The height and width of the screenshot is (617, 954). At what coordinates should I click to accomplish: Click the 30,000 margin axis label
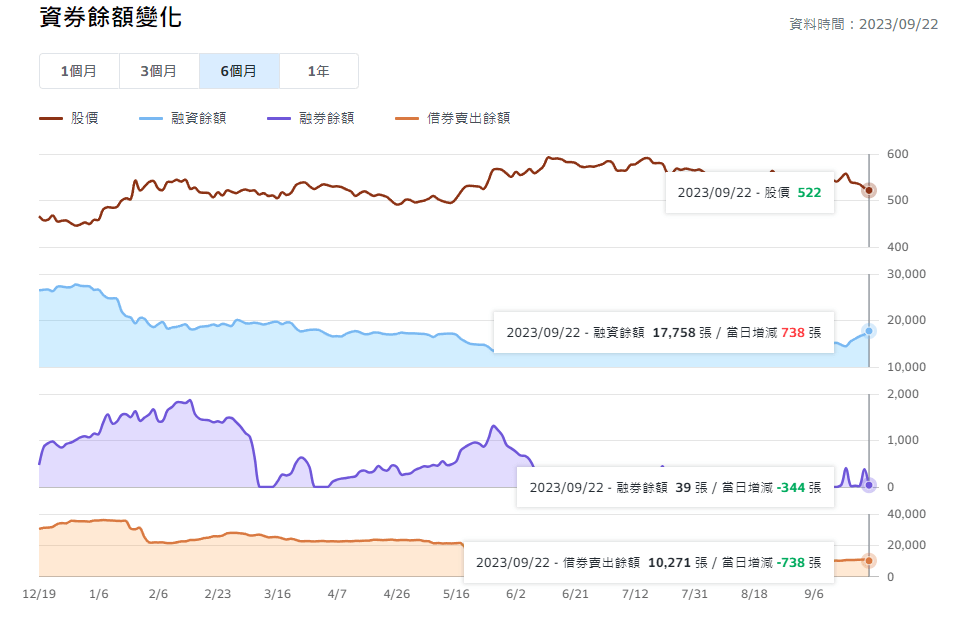[x=906, y=274]
